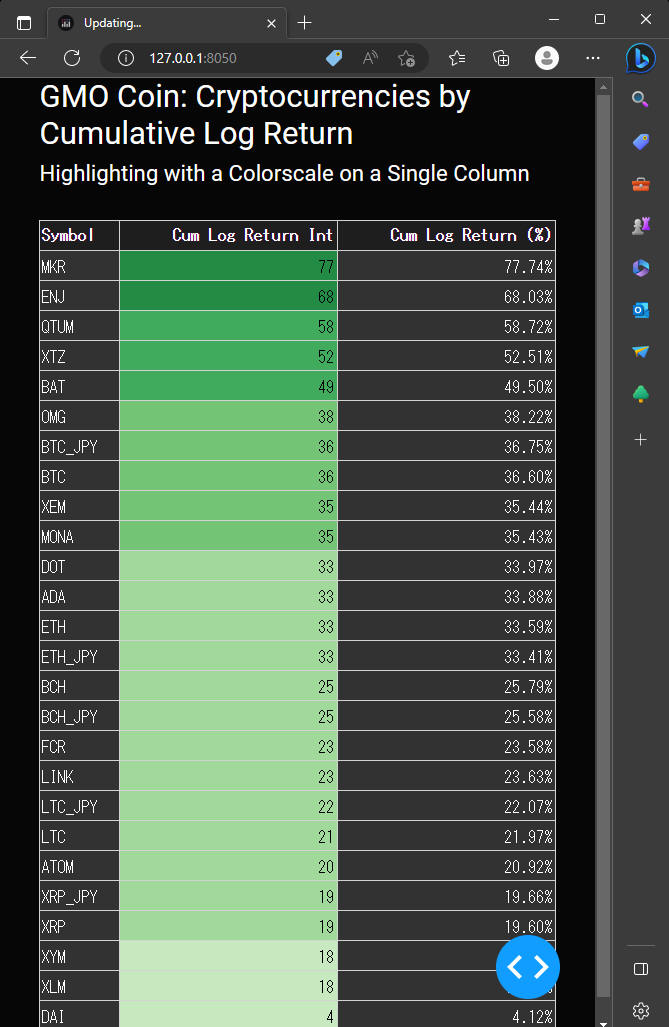The height and width of the screenshot is (1027, 669).
Task: Select the LINK symbol cell
Action: 79,777
